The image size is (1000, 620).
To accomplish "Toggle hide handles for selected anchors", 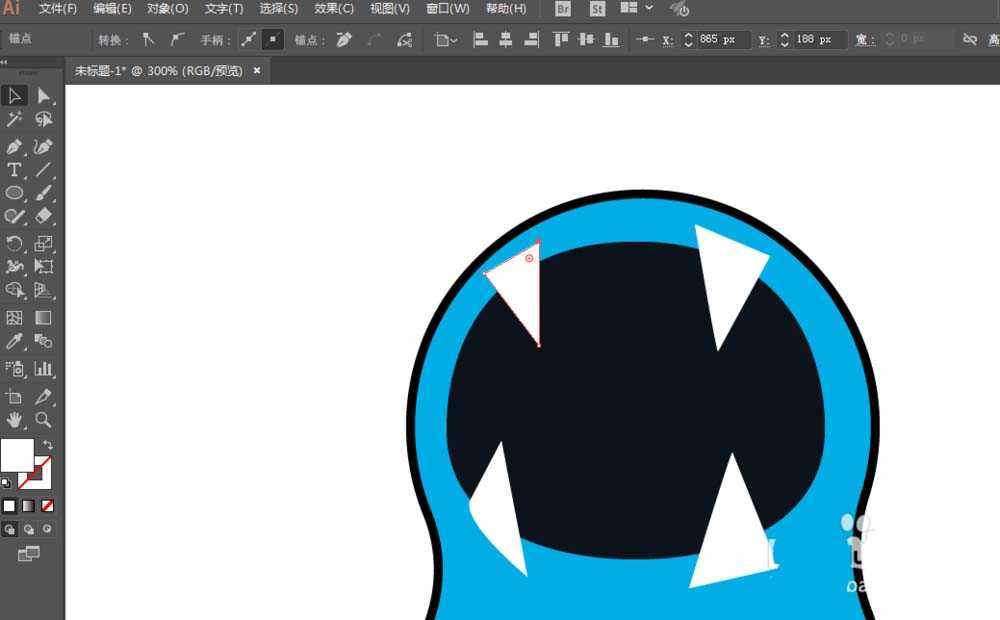I will (273, 40).
